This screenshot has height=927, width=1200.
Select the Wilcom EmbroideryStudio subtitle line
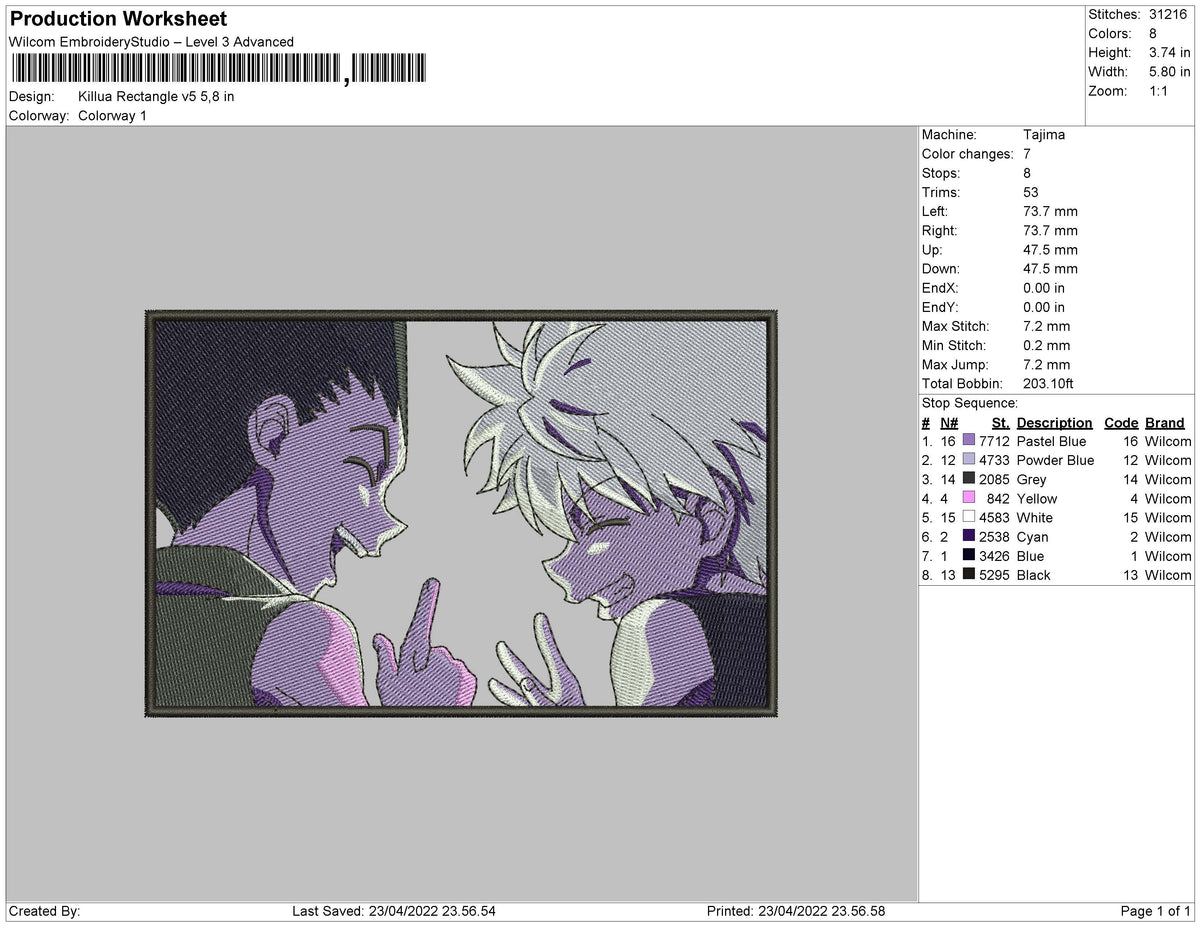point(148,42)
